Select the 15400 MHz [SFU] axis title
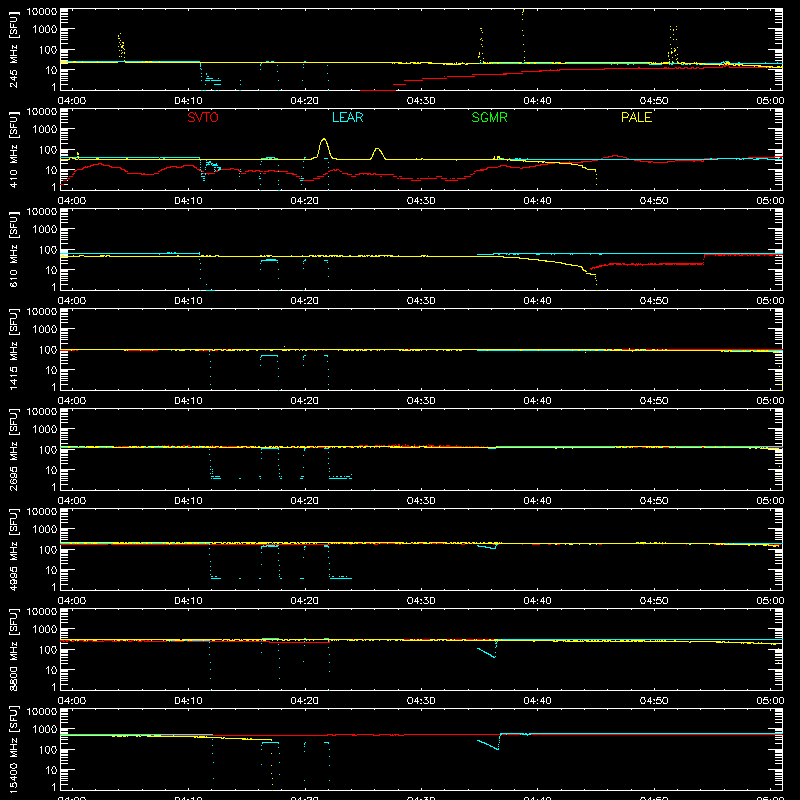Screen dimensions: 800x800 pyautogui.click(x=13, y=749)
